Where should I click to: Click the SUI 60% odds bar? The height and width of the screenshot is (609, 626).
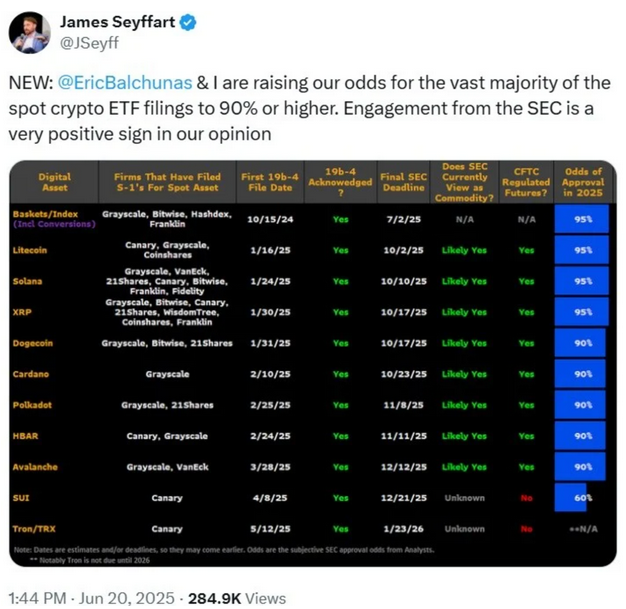[571, 498]
